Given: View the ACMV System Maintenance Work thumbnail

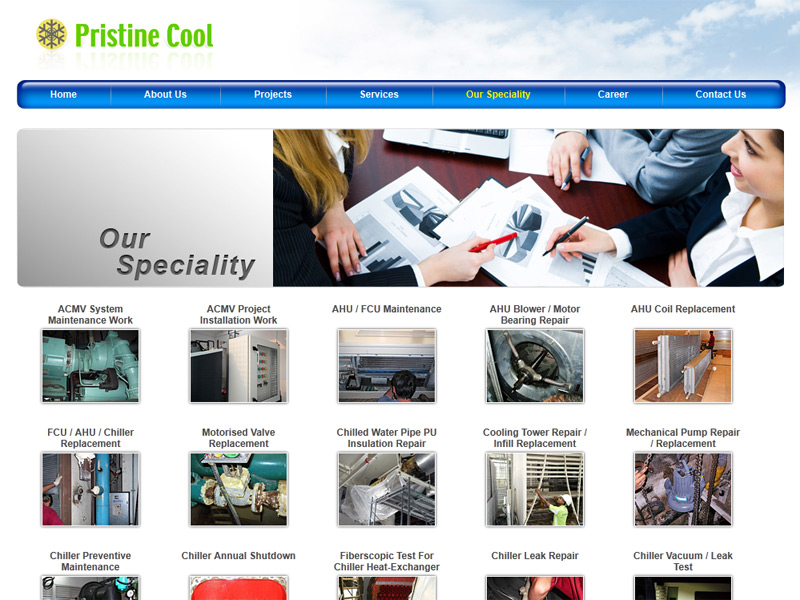Looking at the screenshot, I should pos(90,366).
